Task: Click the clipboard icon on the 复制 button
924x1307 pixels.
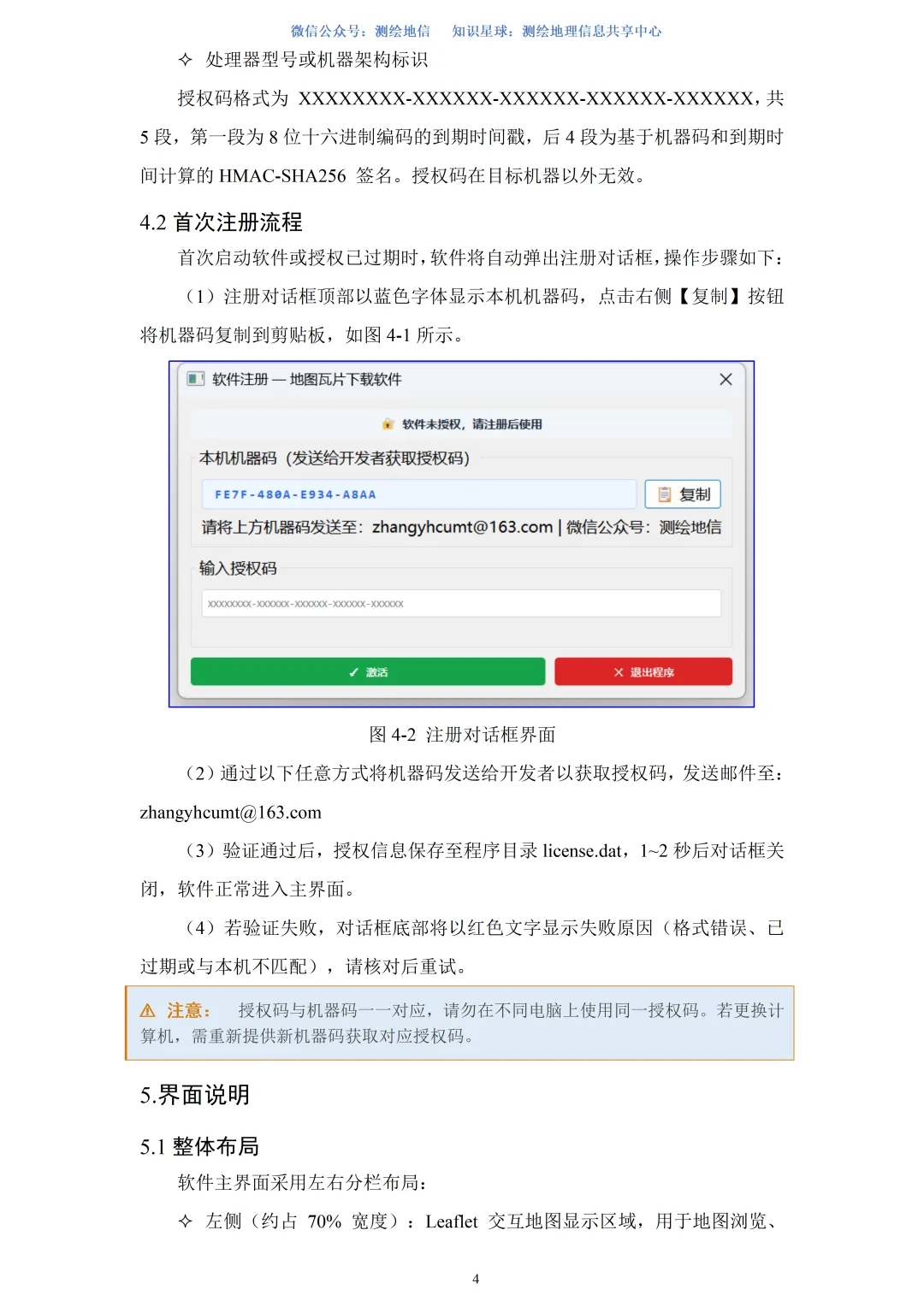Action: click(x=664, y=494)
